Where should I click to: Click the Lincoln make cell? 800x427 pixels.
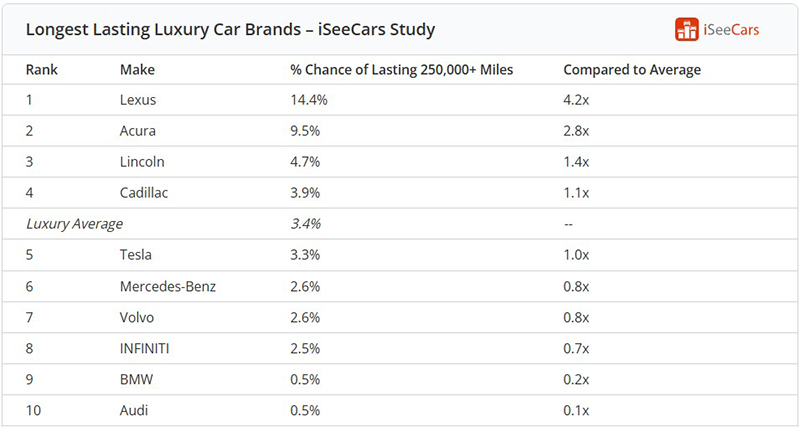pyautogui.click(x=142, y=162)
